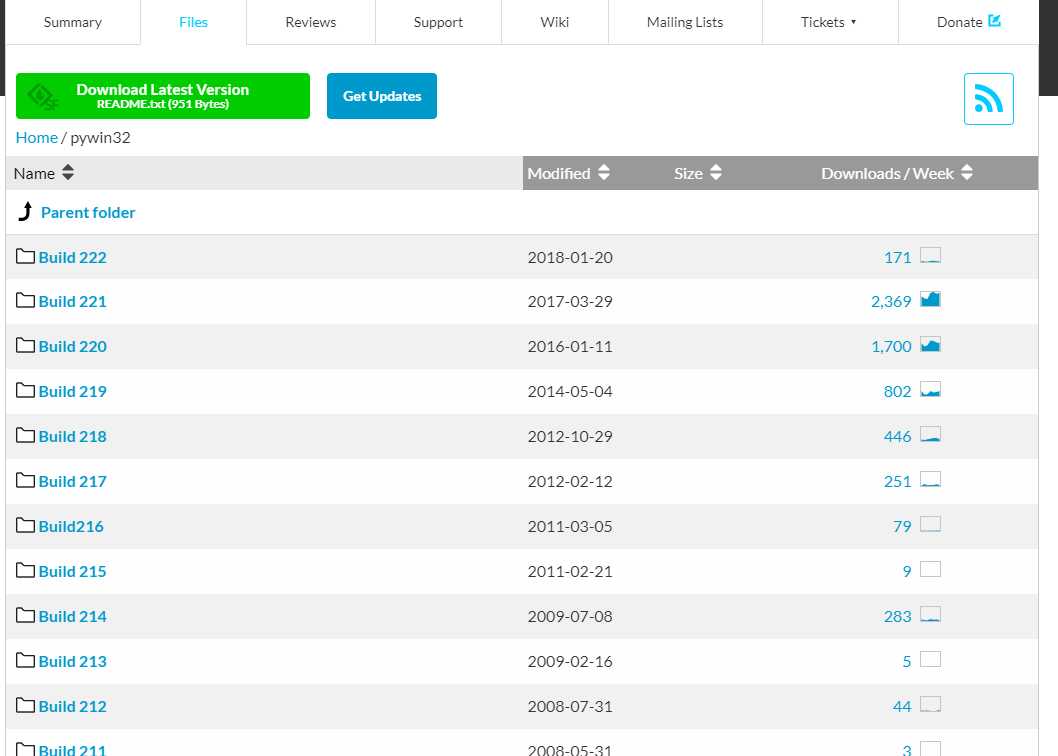Switch to the Summary tab

(x=73, y=22)
